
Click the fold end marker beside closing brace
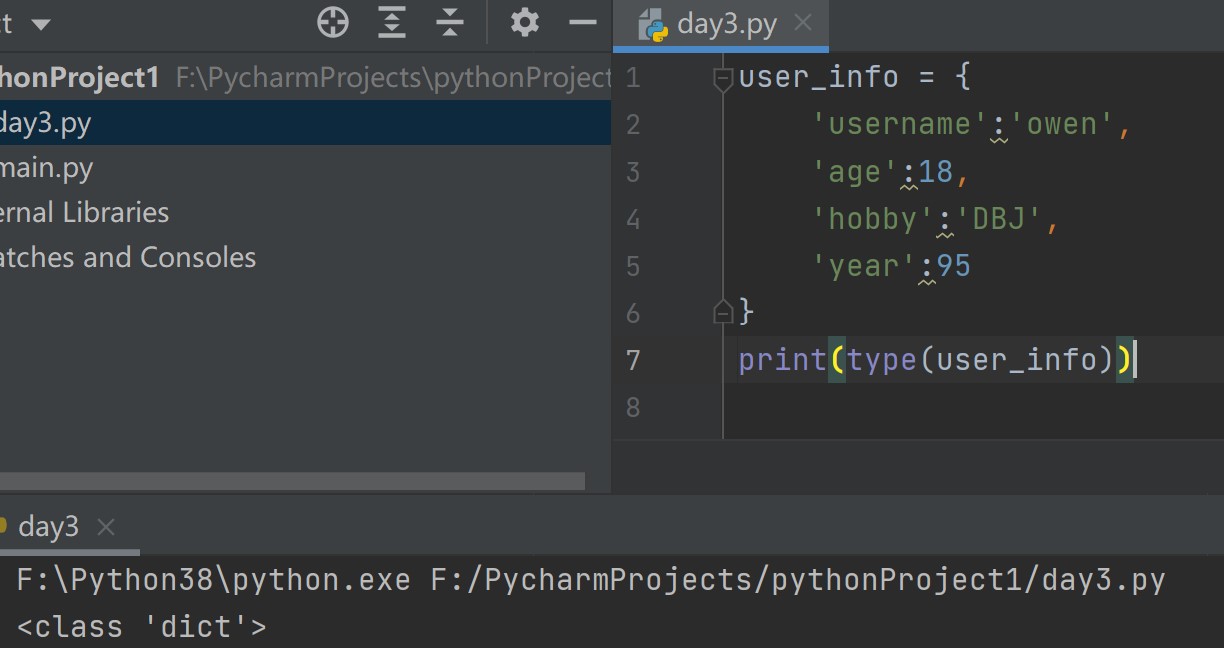(723, 313)
